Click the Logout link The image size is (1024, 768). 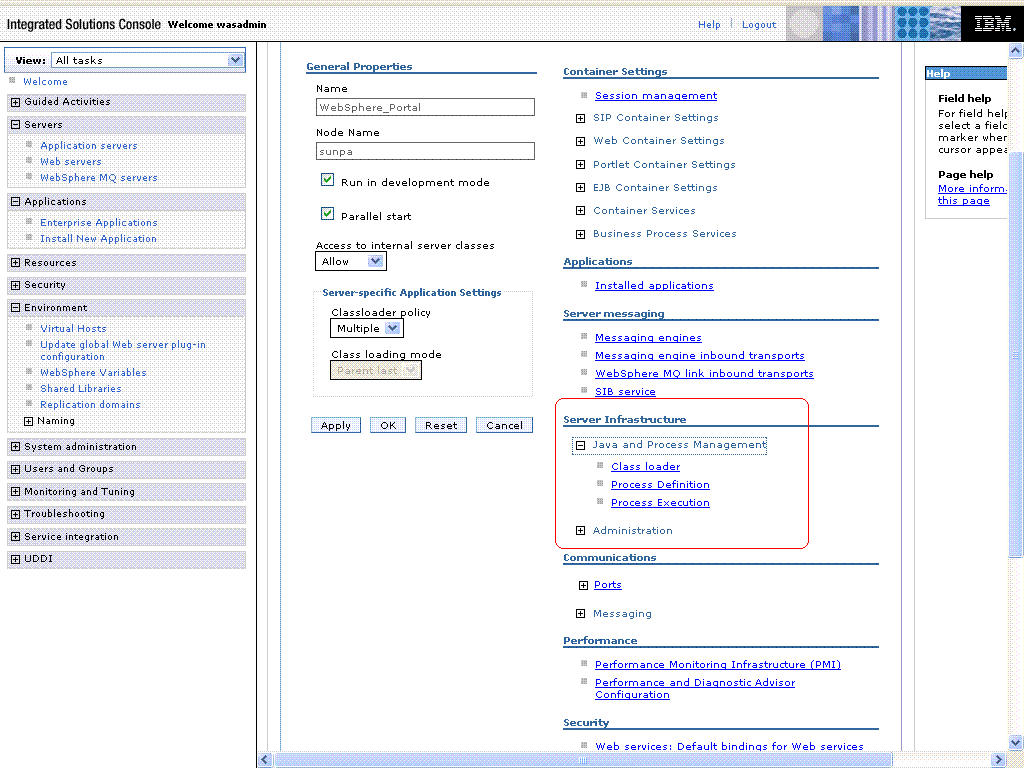tap(759, 25)
